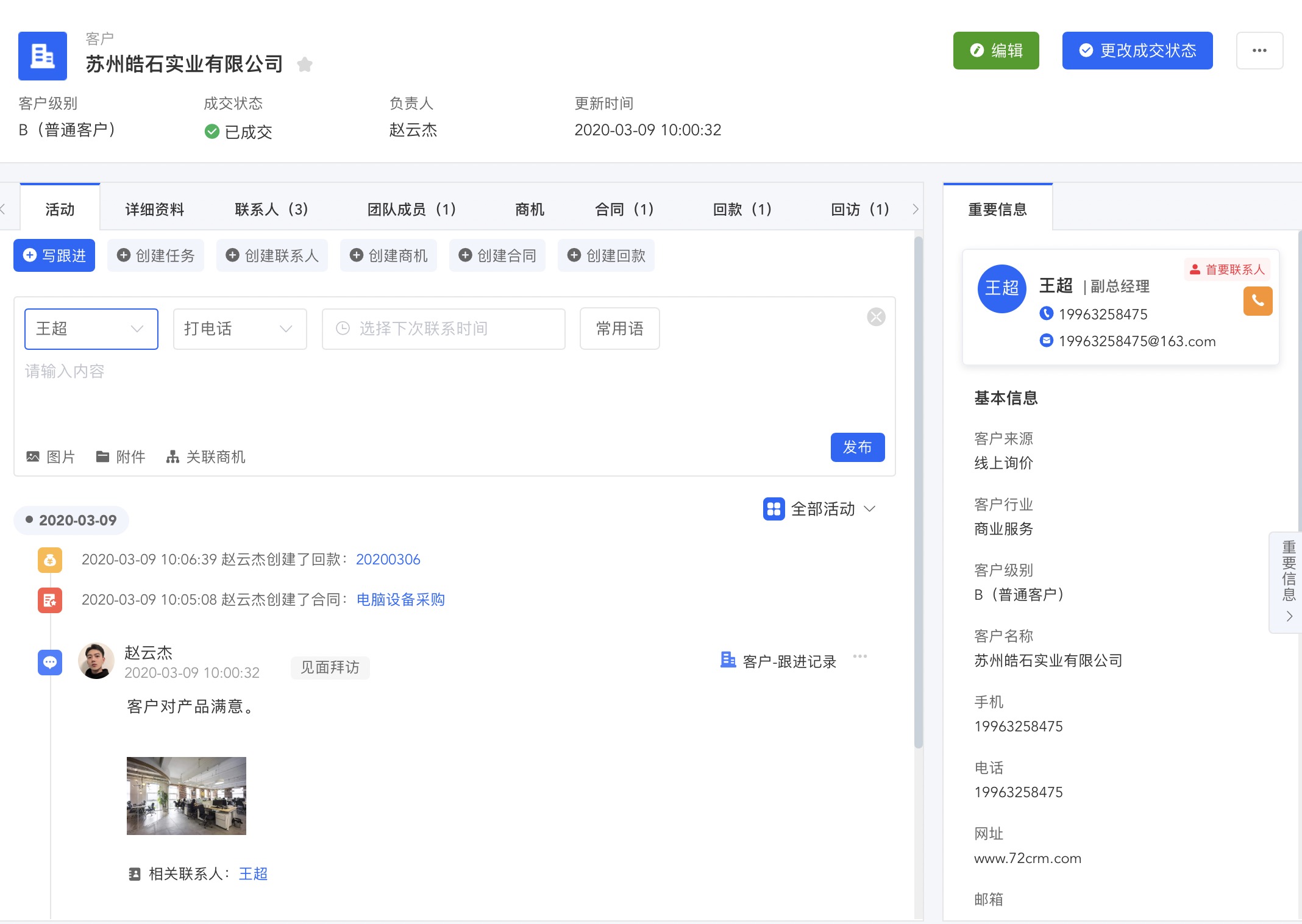
Task: Click the 附件 file attachment icon
Action: tap(102, 457)
